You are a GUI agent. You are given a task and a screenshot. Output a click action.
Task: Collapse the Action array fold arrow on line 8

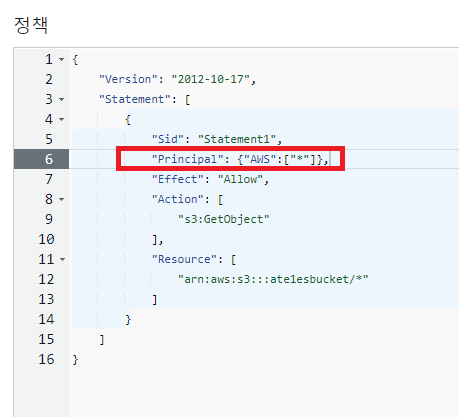point(61,200)
